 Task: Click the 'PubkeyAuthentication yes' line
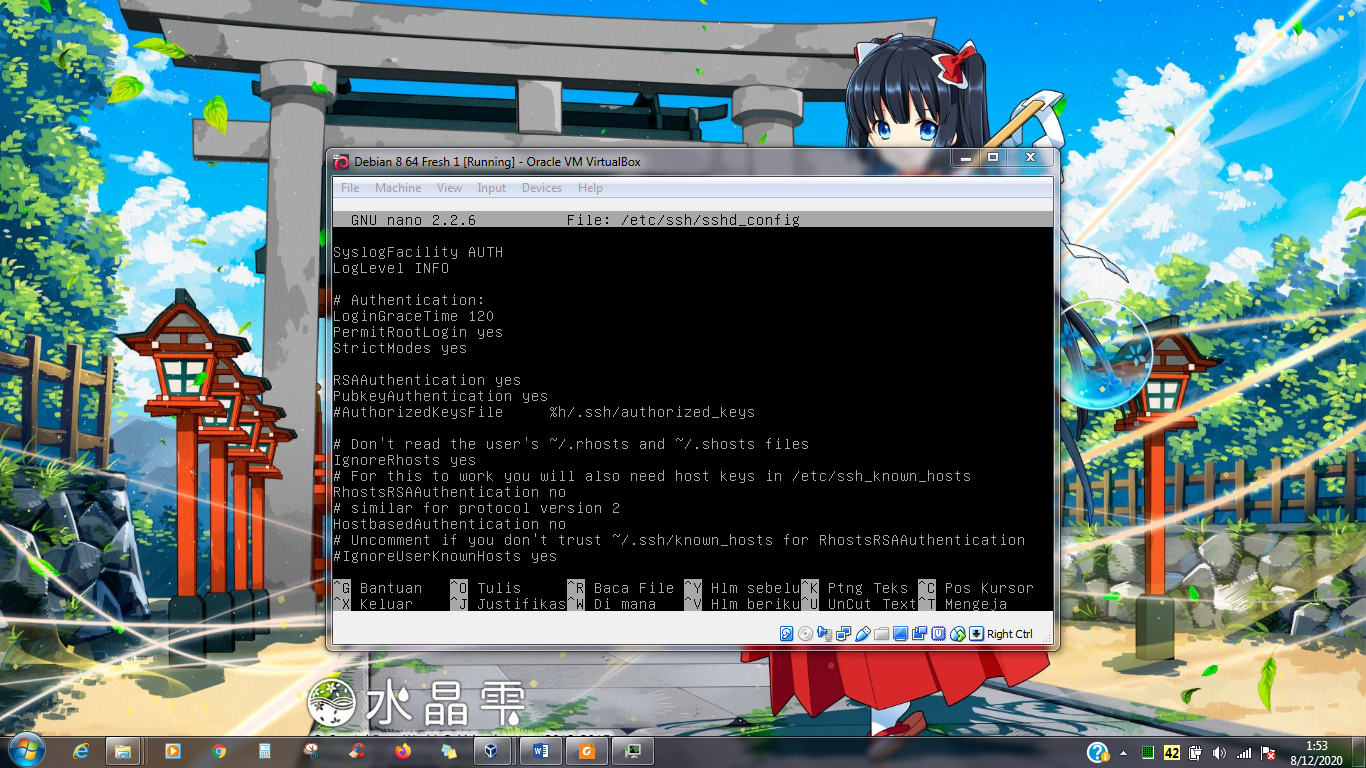440,396
